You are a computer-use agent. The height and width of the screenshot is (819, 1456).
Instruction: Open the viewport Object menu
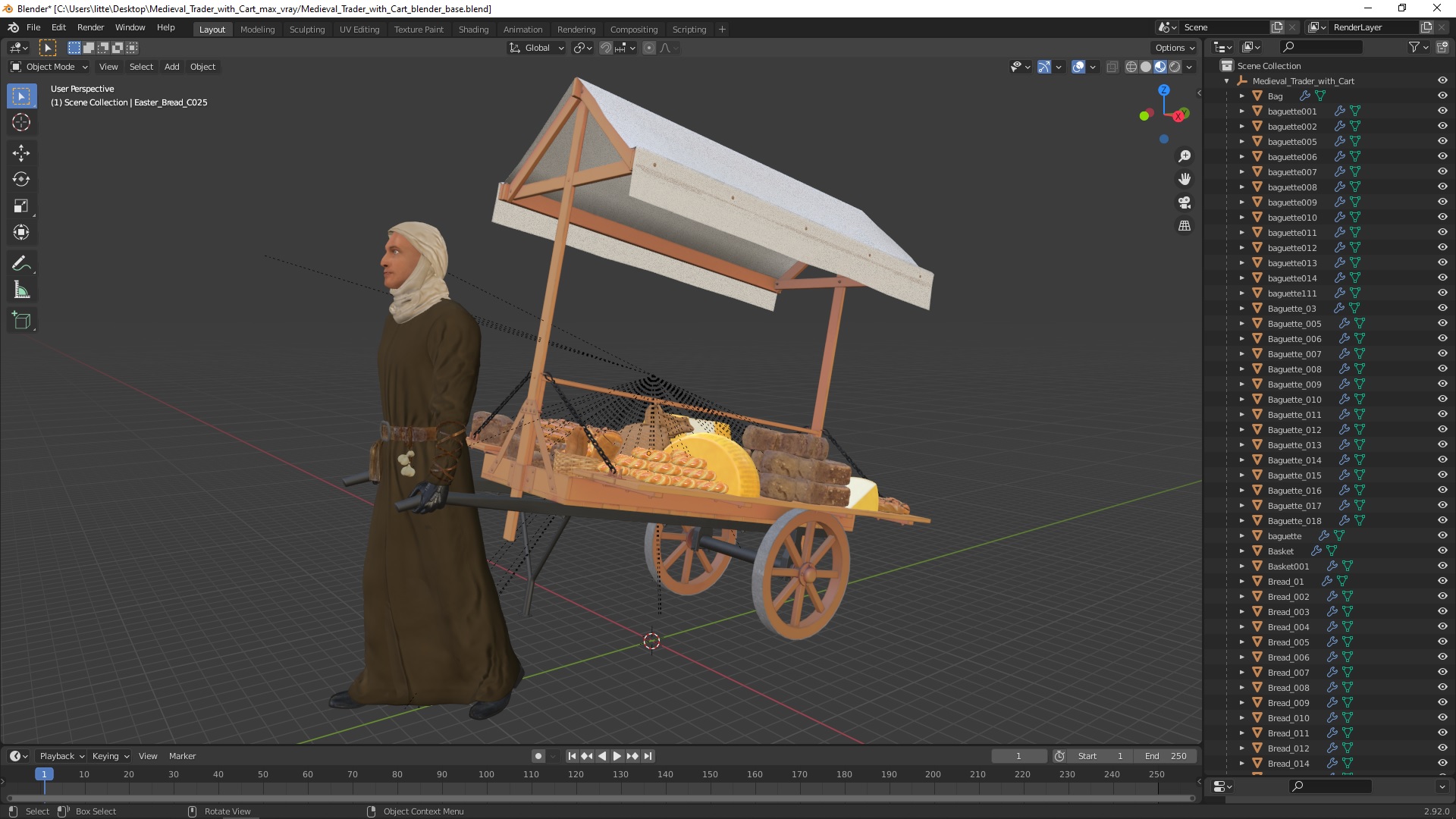202,67
